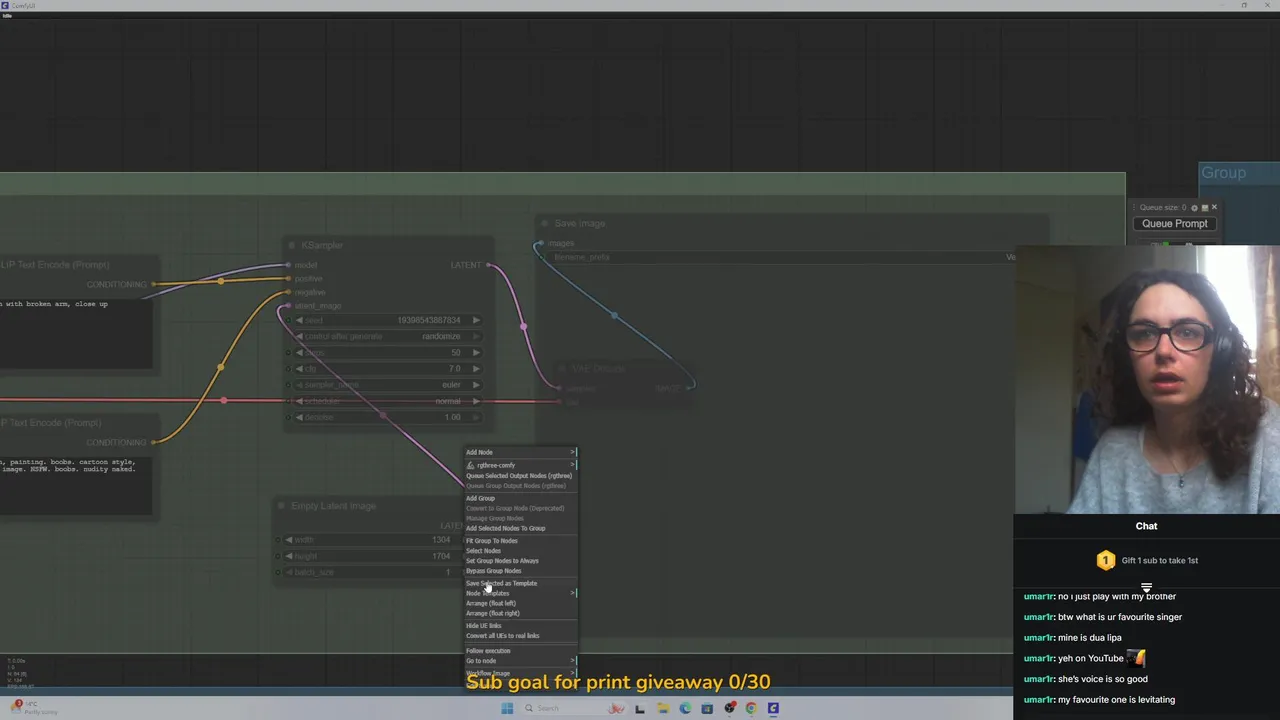Click the denoise 1.00 value field

point(388,417)
